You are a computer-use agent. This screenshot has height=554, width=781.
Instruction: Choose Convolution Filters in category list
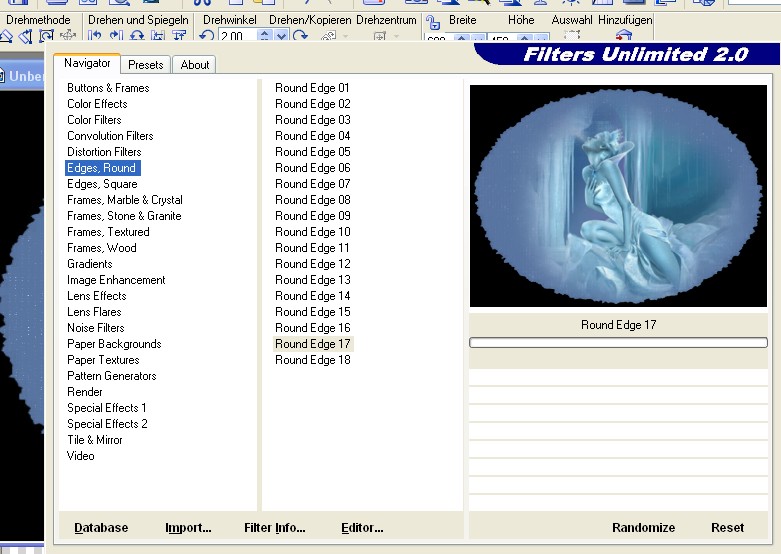pyautogui.click(x=110, y=136)
